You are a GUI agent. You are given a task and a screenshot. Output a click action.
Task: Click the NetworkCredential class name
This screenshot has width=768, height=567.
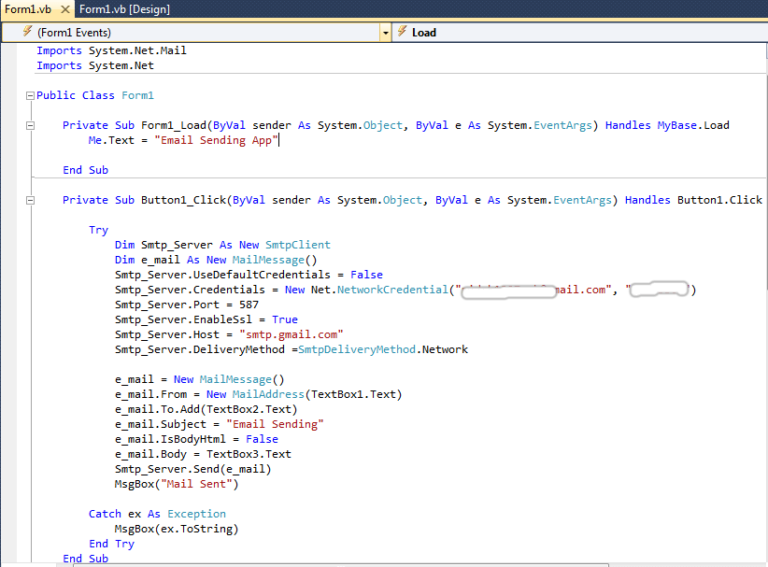tap(391, 290)
